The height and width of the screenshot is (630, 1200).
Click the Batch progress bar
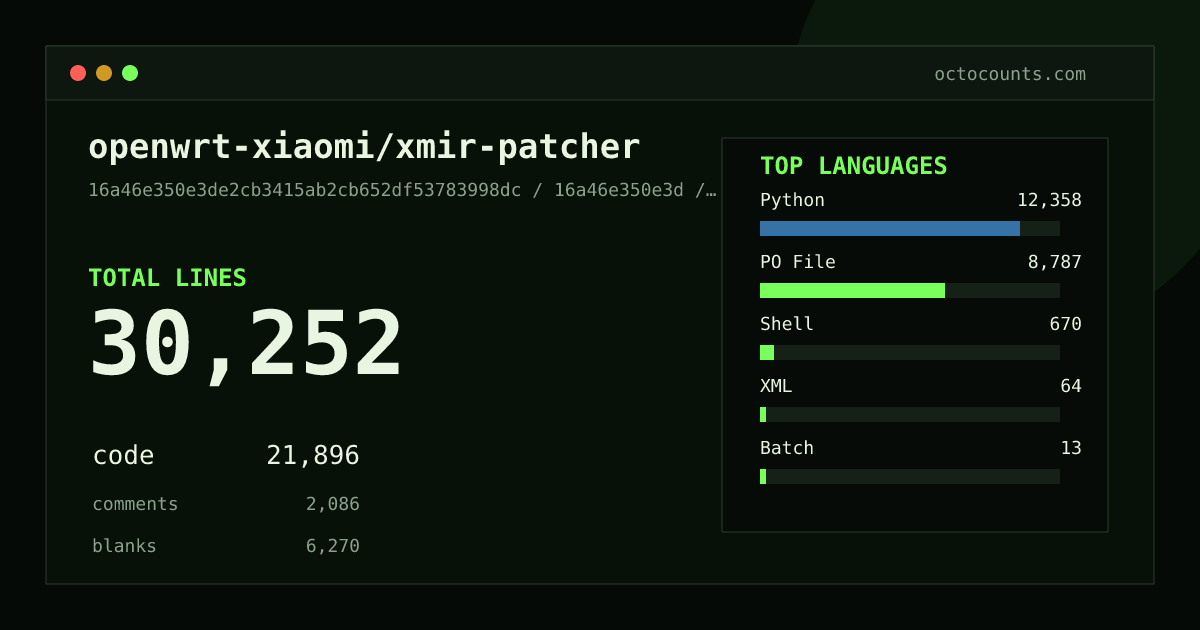click(x=910, y=476)
